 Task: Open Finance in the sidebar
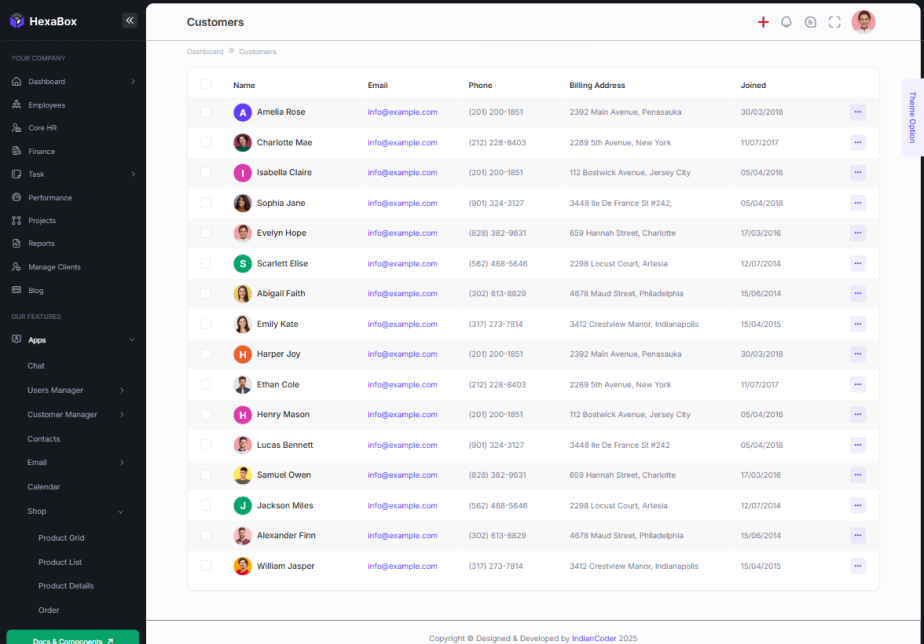[x=41, y=151]
